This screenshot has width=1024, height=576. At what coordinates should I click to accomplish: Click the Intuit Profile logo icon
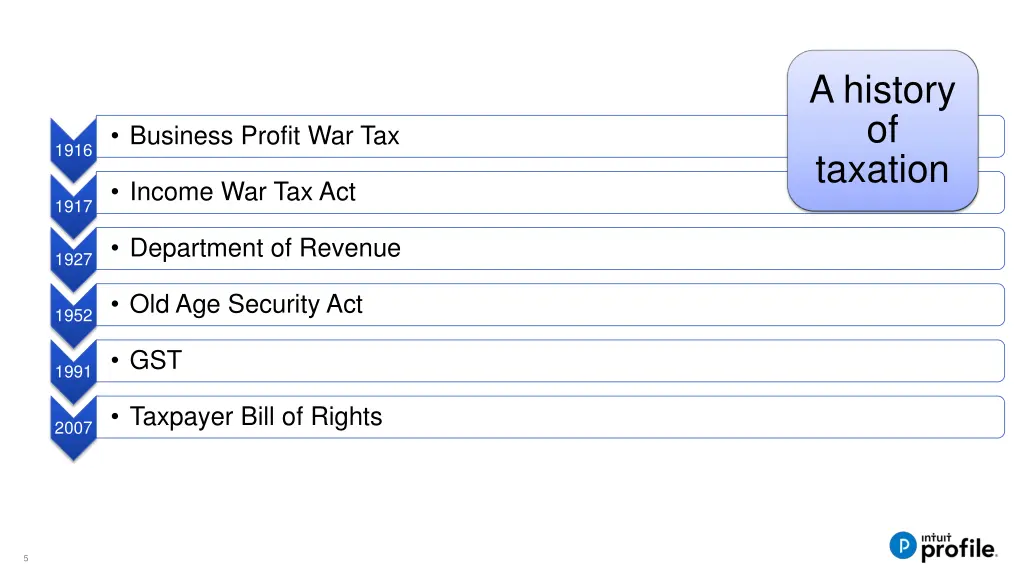tap(903, 545)
